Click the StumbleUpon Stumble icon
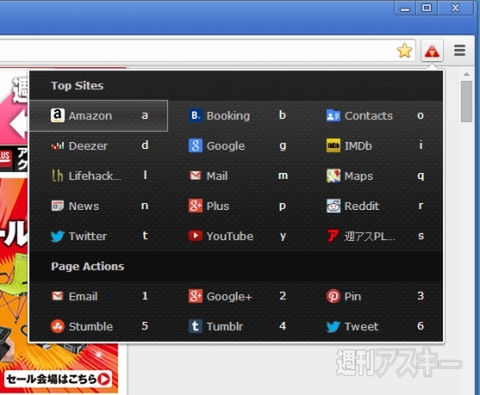 (x=57, y=326)
